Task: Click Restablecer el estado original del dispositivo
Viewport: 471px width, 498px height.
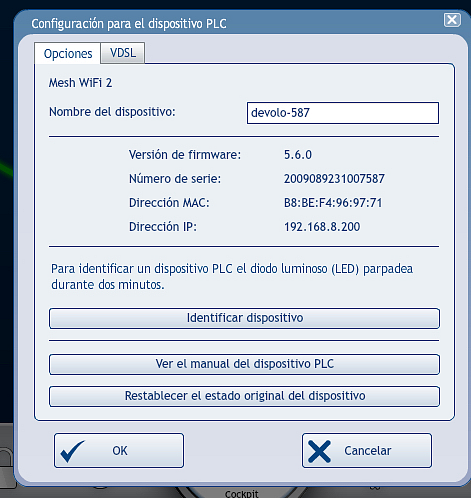Action: 244,396
